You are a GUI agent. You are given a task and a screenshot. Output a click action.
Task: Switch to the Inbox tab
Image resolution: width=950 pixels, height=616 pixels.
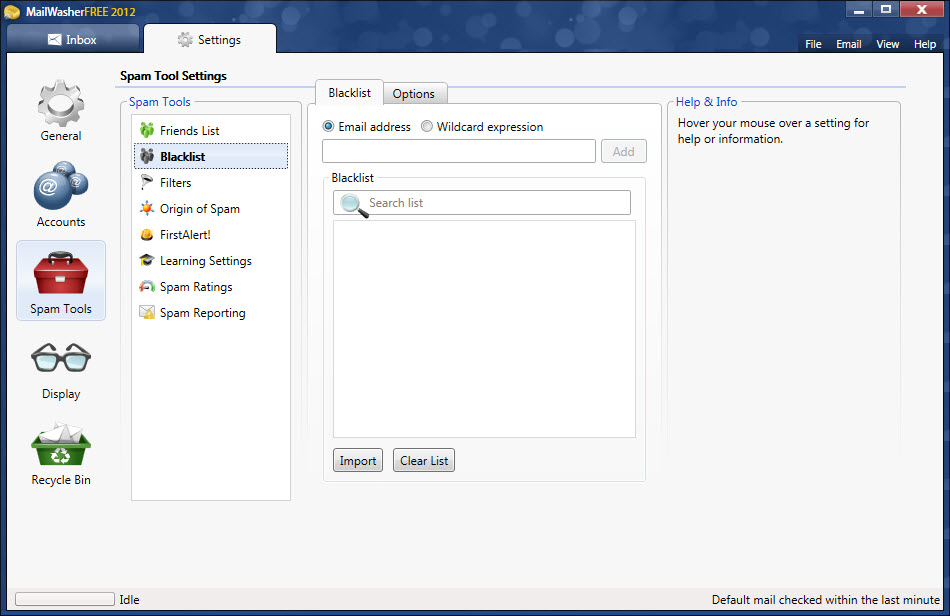tap(73, 39)
